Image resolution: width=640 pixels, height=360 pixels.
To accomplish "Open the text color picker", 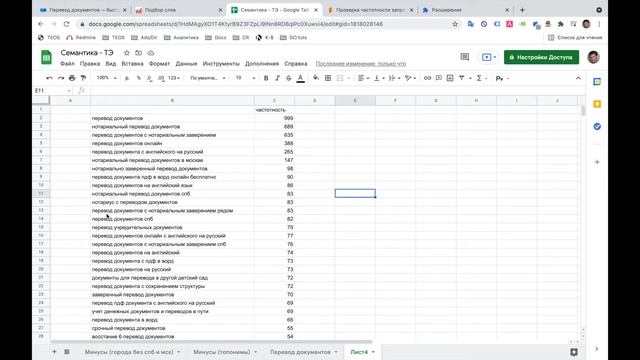I will tap(300, 78).
